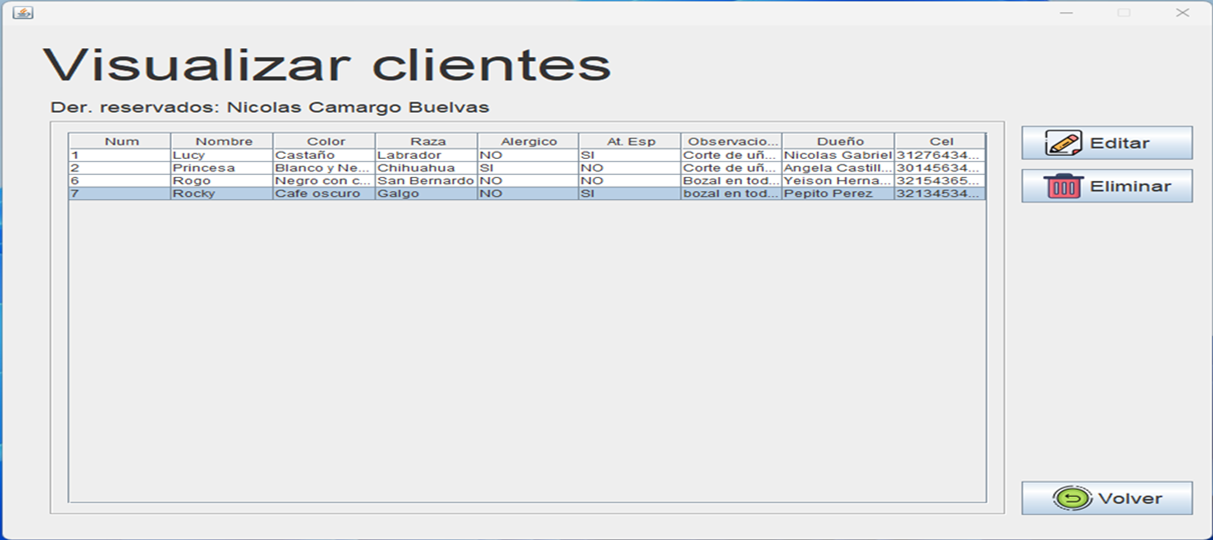Click the Volver button label
This screenshot has width=1213, height=540.
1130,498
